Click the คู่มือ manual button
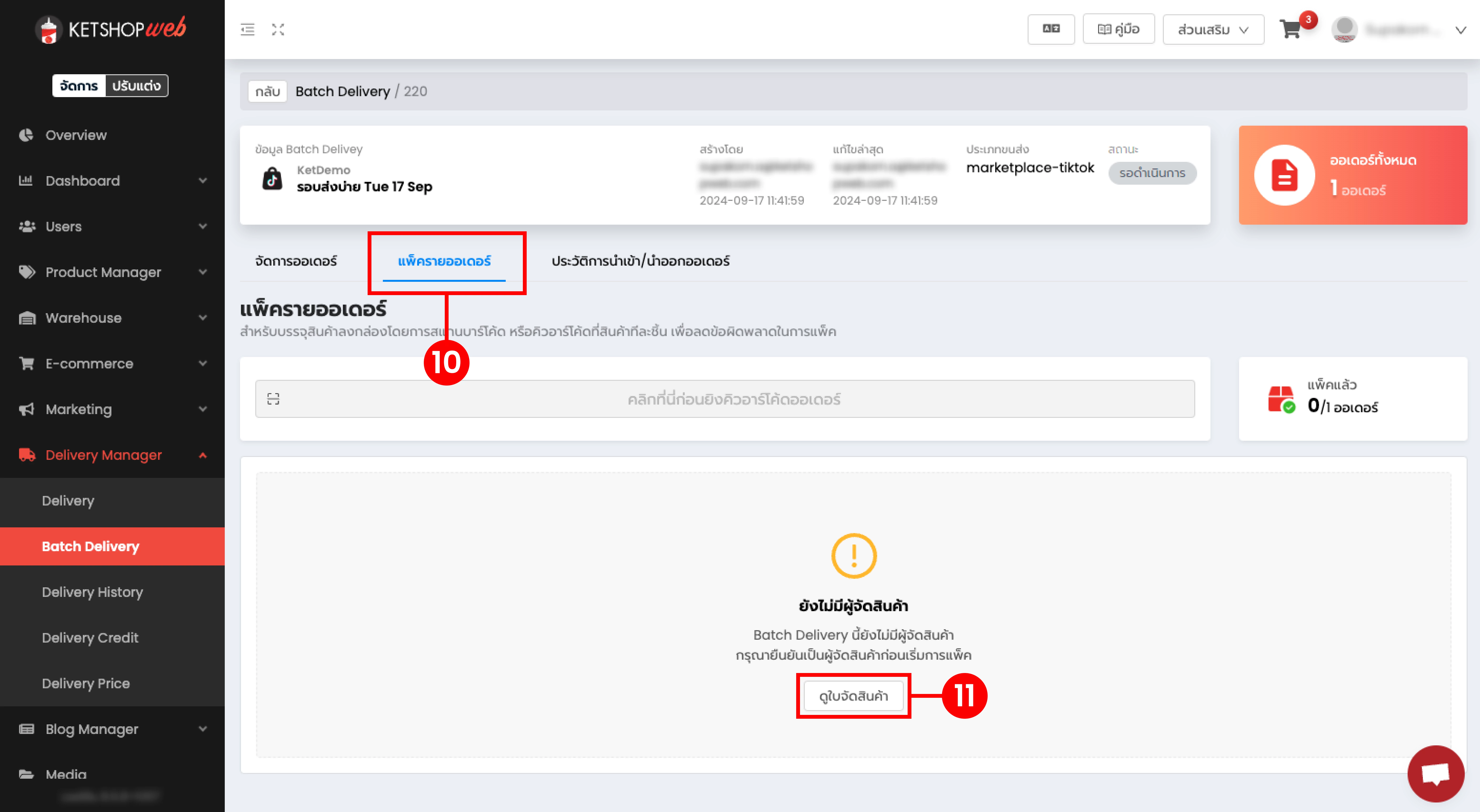This screenshot has height=812, width=1480. pos(1119,29)
